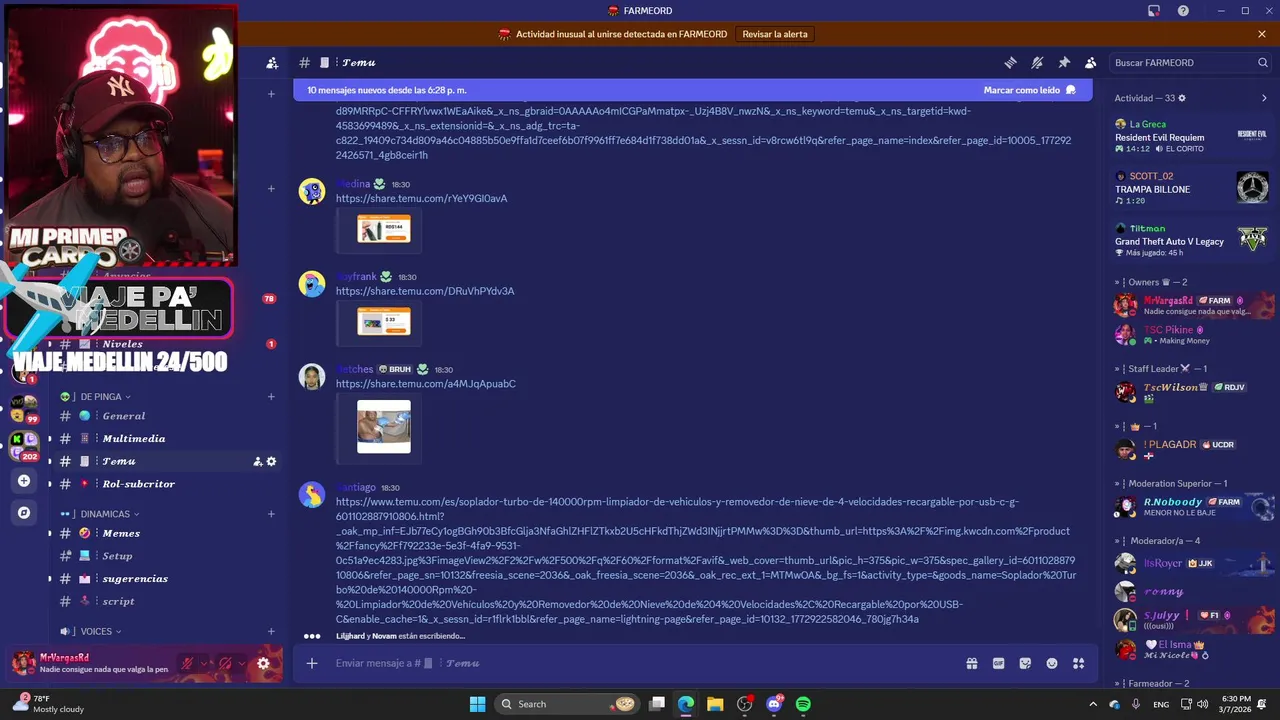The height and width of the screenshot is (720, 1280).
Task: Open the GIF picker
Action: point(998,663)
